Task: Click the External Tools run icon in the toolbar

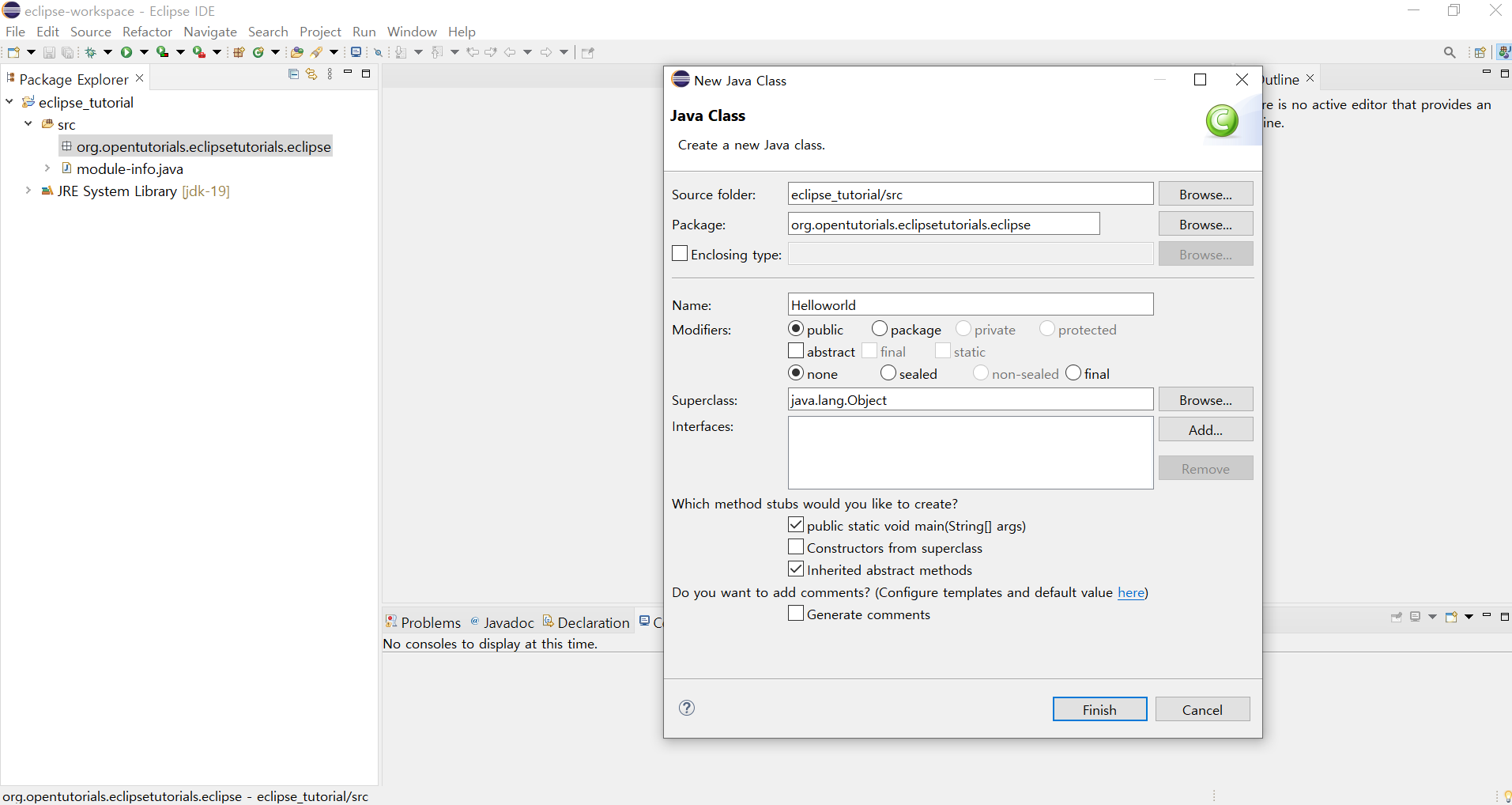Action: [199, 52]
